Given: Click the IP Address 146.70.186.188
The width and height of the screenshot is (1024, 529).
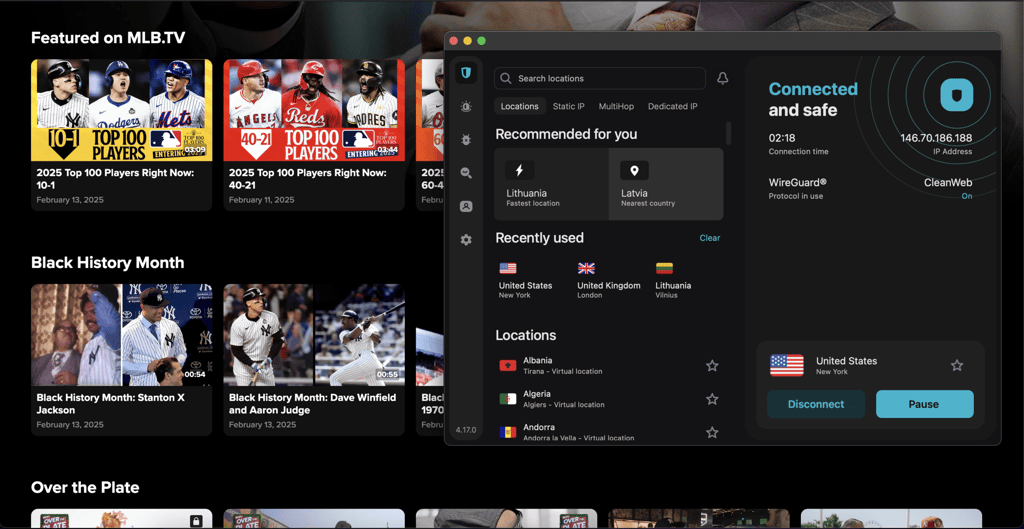Looking at the screenshot, I should click(936, 138).
